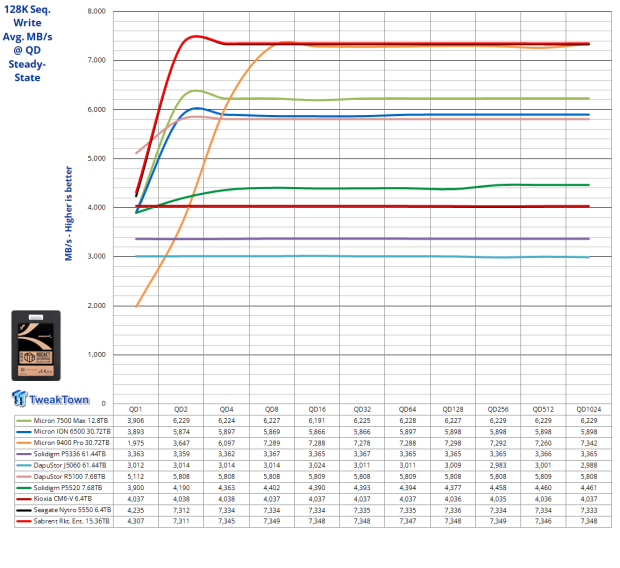This screenshot has width=620, height=568.
Task: Click the Kioxia CM6-V QD128 value 4,036
Action: click(x=453, y=499)
